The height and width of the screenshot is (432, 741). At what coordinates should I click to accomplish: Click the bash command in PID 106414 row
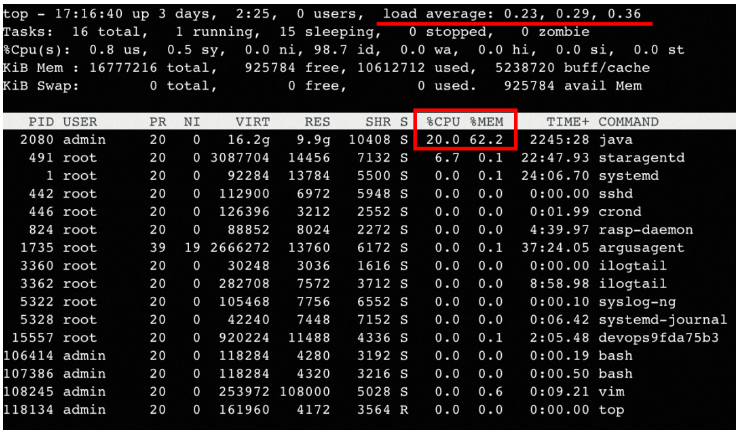(x=615, y=356)
